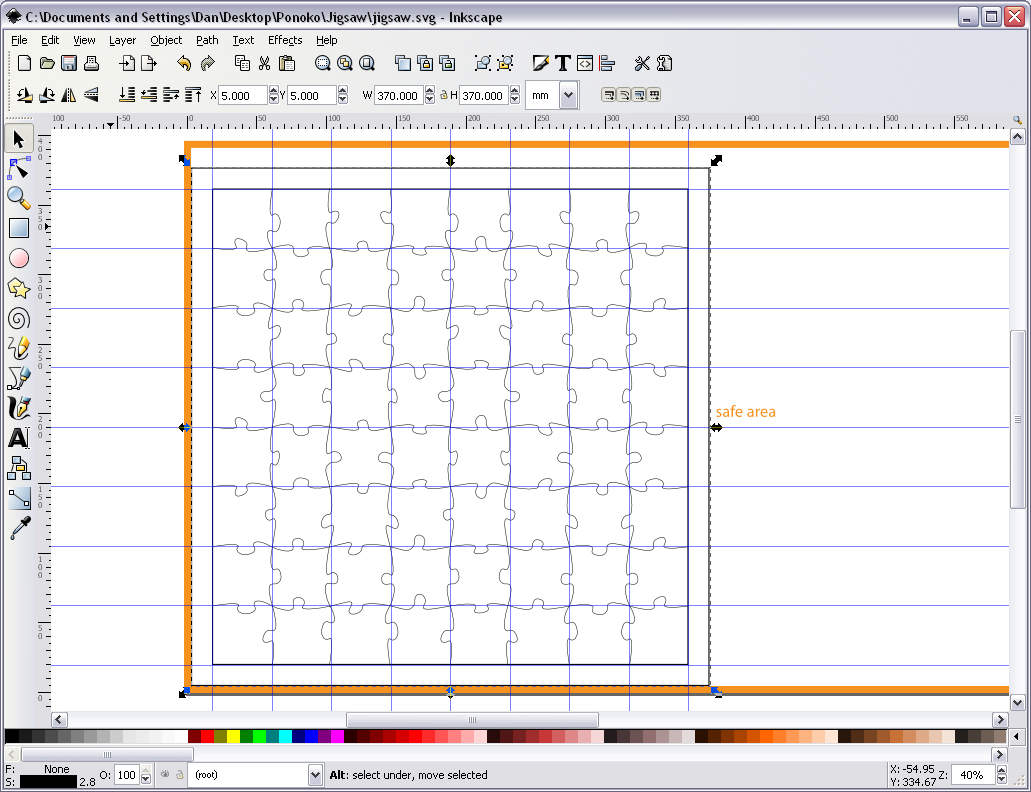Select the Calligraphy tool
Screen dimensions: 1031x792
[x=18, y=408]
